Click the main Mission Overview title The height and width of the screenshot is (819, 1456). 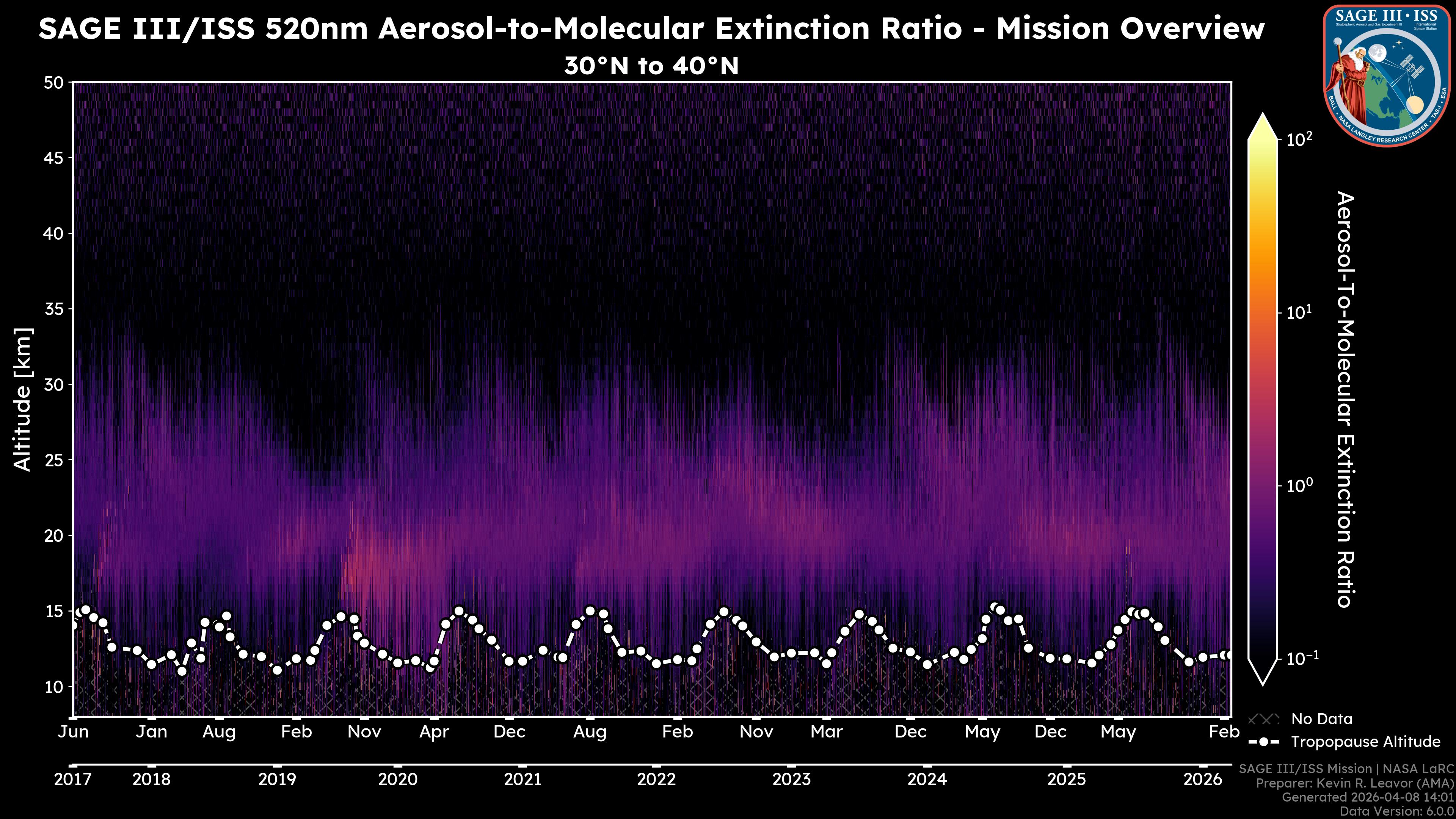651,28
